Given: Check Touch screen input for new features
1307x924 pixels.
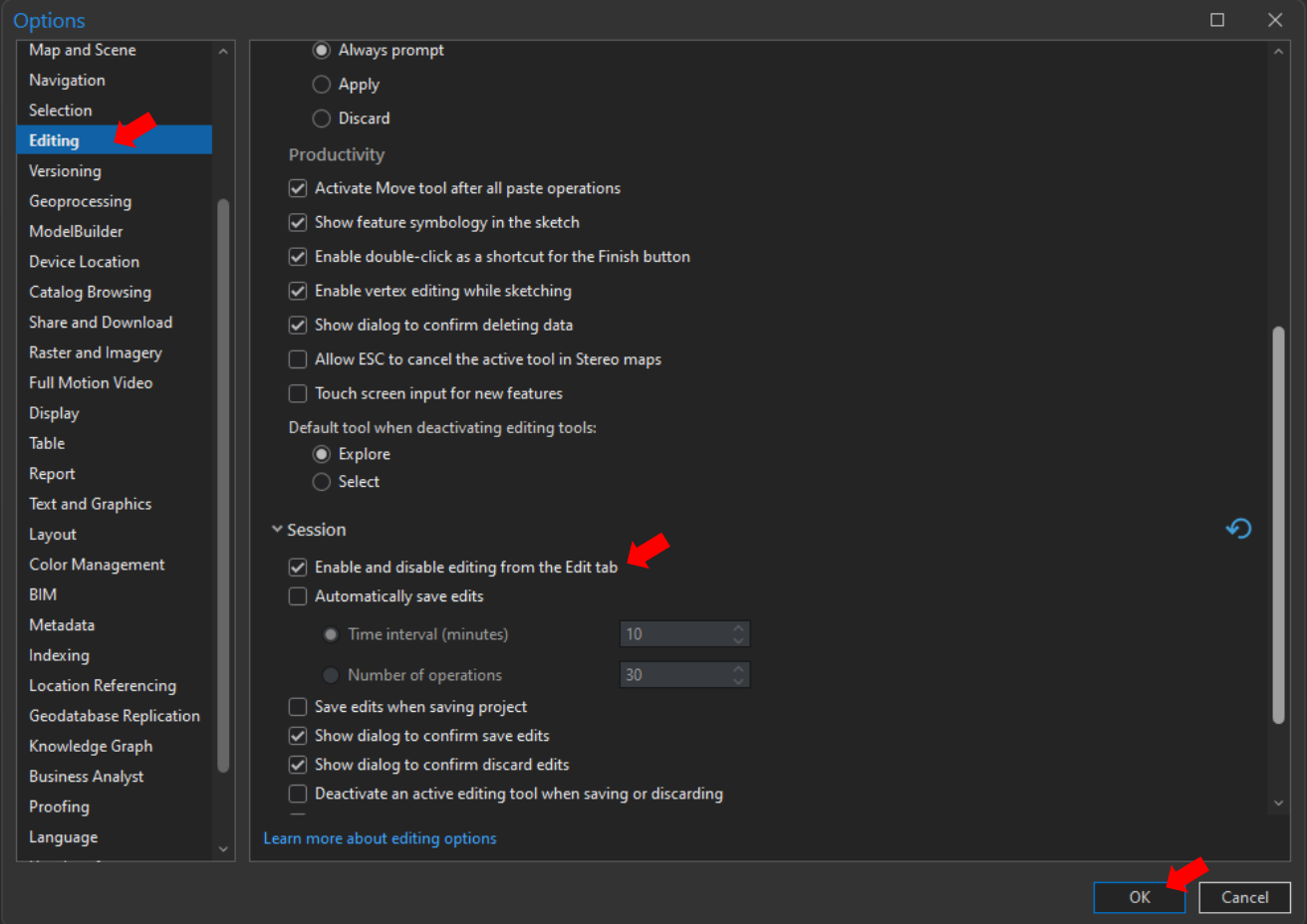Looking at the screenshot, I should [298, 394].
